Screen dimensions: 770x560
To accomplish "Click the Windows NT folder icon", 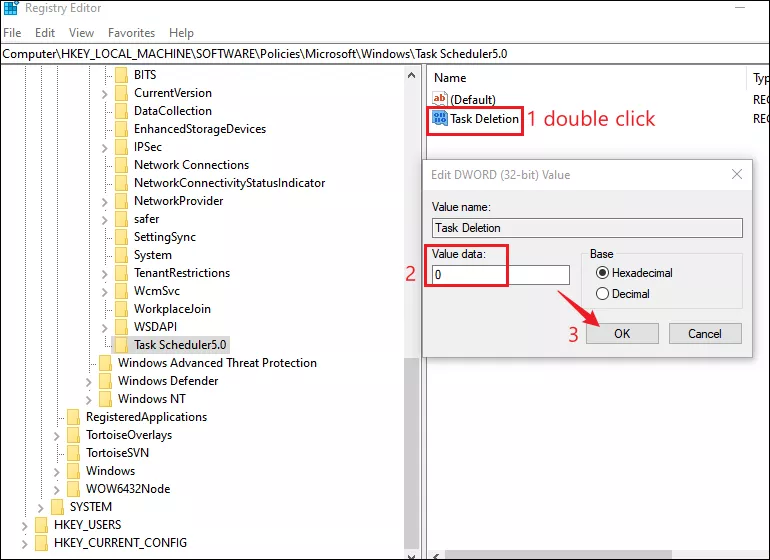I will [x=105, y=399].
